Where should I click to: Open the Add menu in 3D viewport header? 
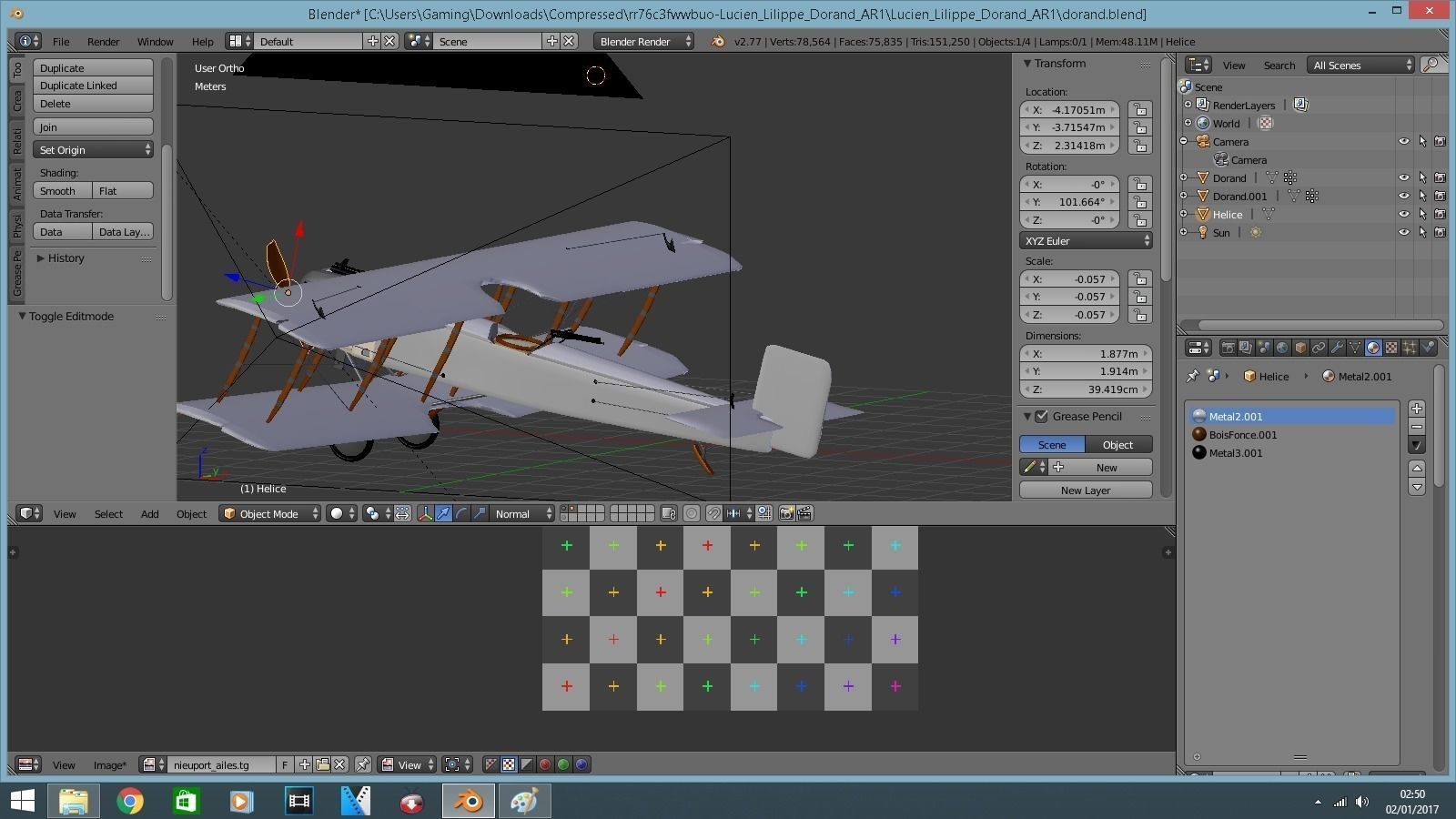point(149,514)
